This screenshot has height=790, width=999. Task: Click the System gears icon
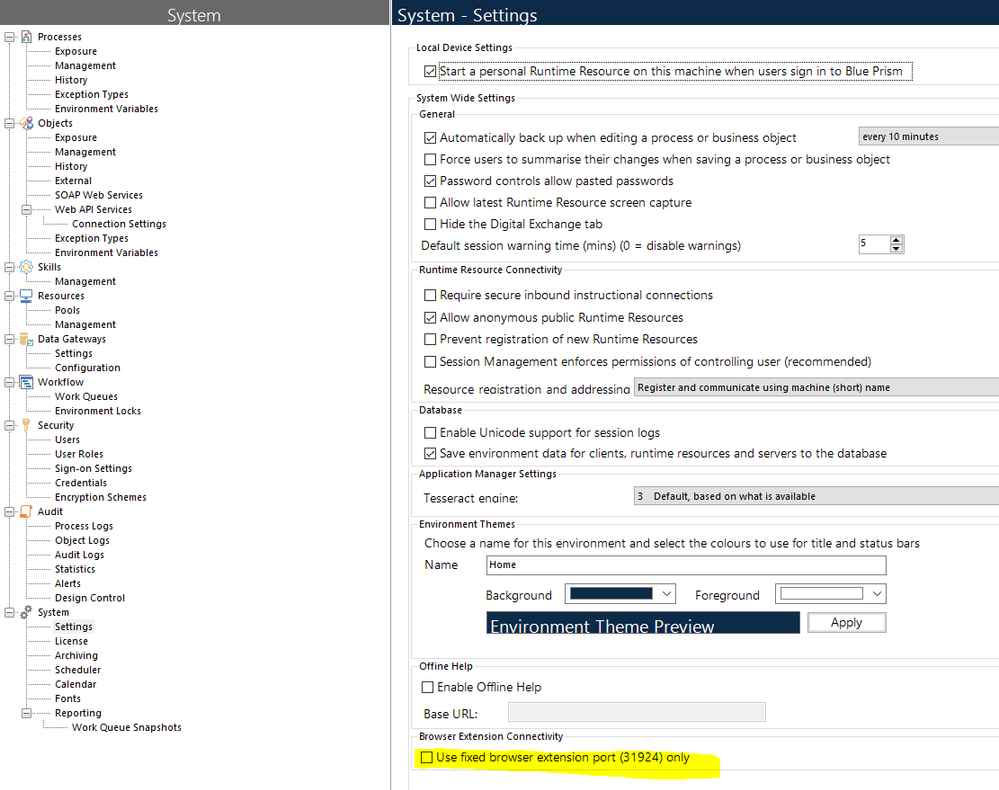click(x=26, y=612)
